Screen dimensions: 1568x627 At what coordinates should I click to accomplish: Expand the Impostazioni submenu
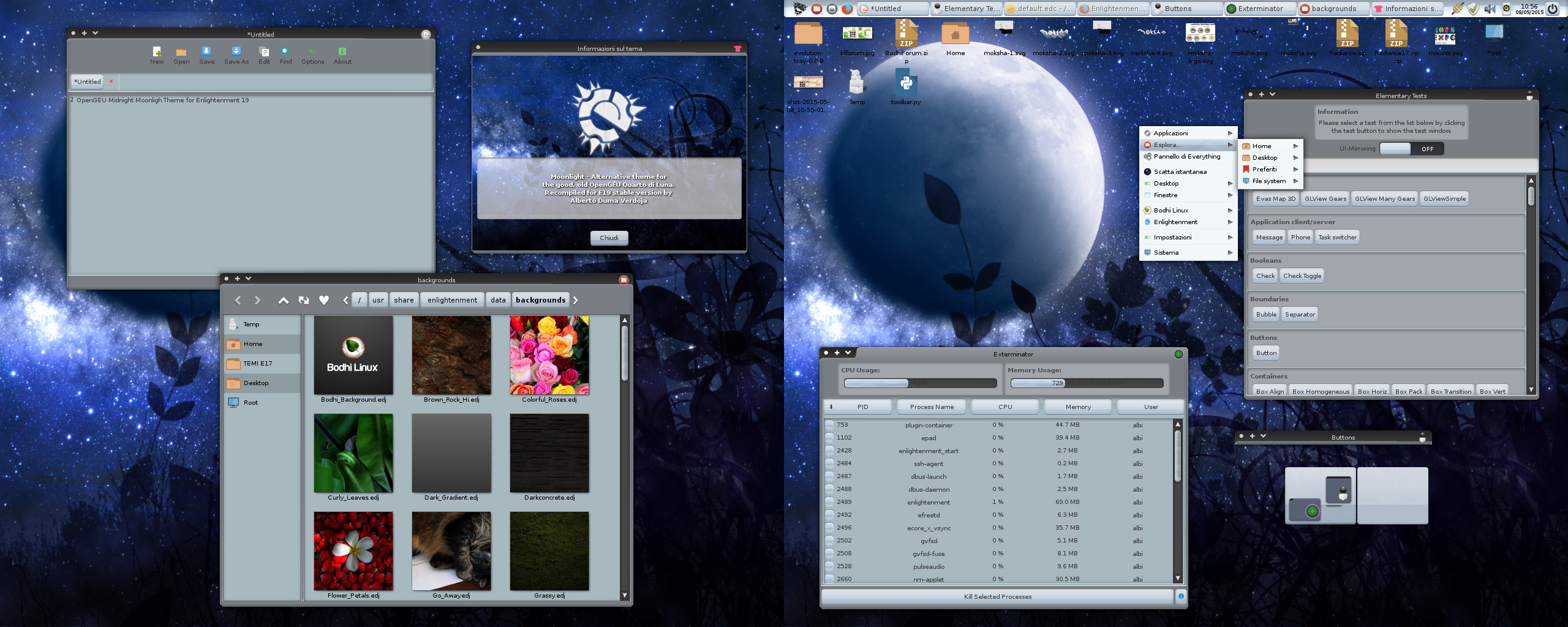1188,237
